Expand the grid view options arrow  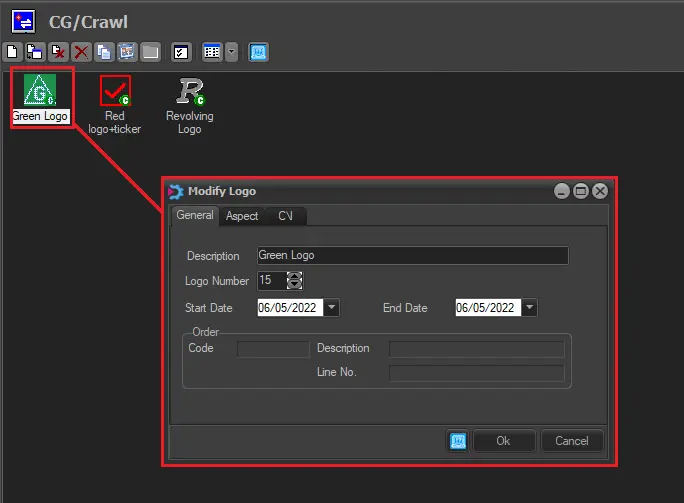[232, 51]
